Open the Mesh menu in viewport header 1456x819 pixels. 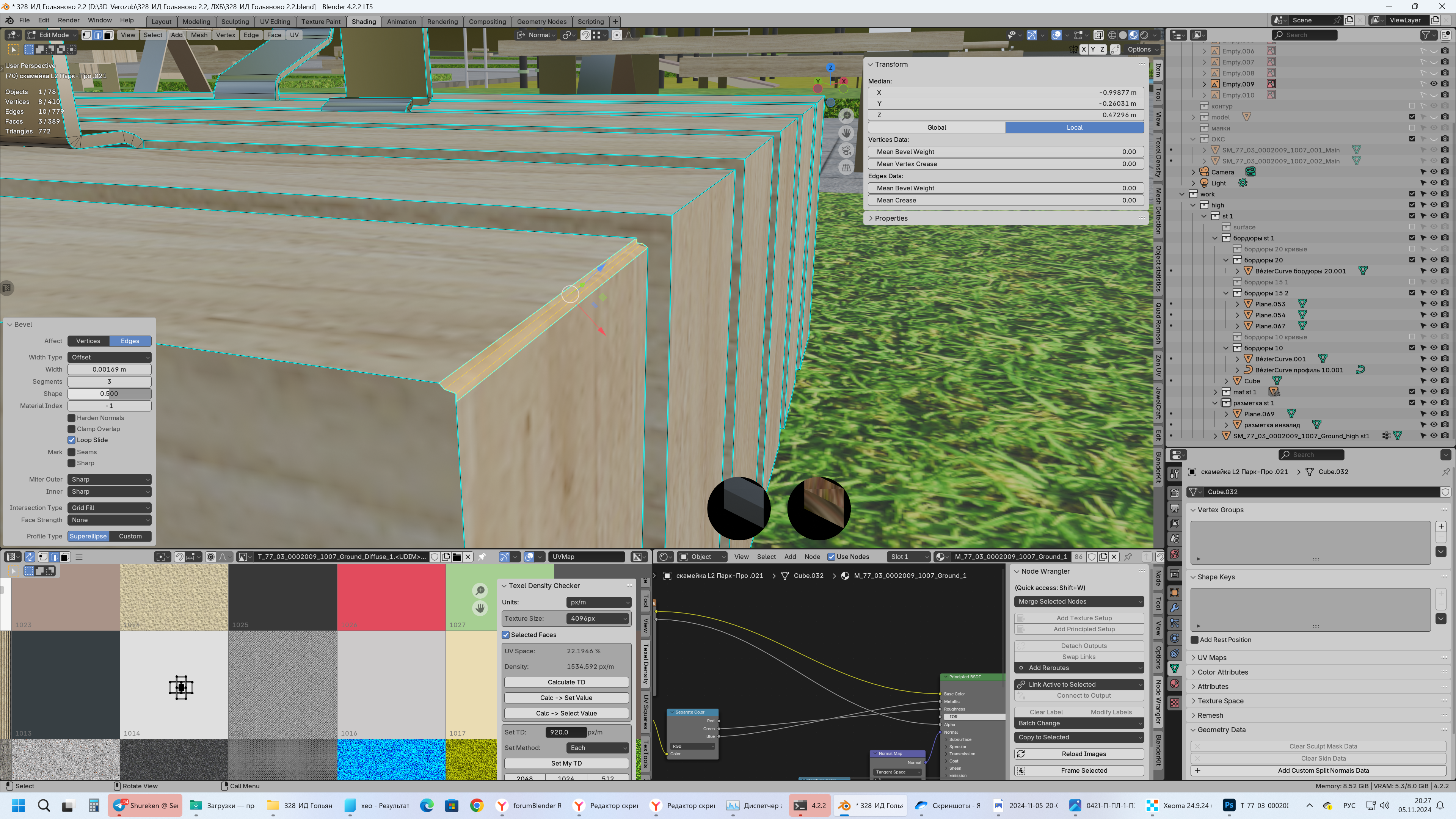point(199,35)
